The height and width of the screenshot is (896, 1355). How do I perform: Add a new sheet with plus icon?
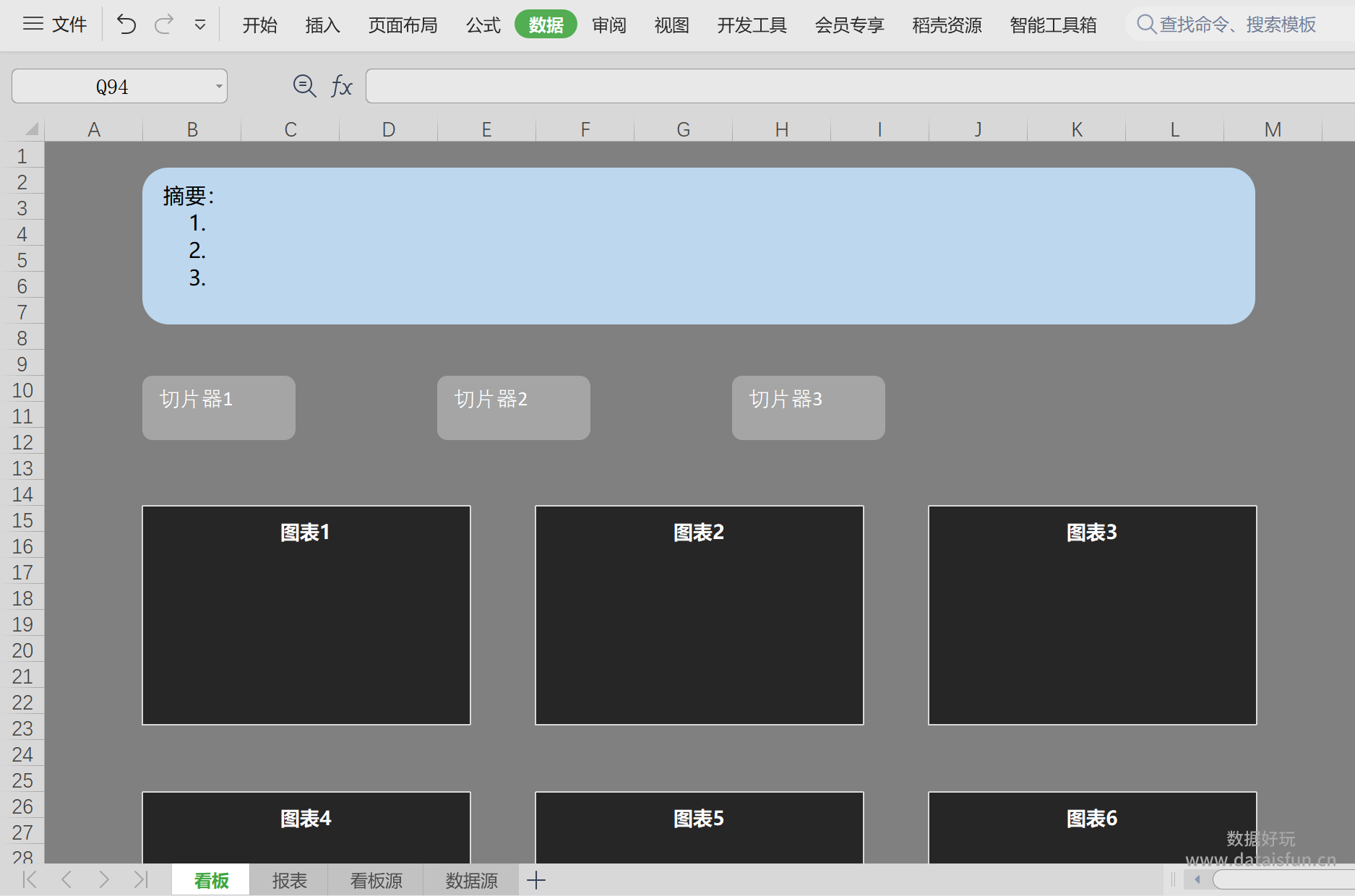tap(536, 880)
